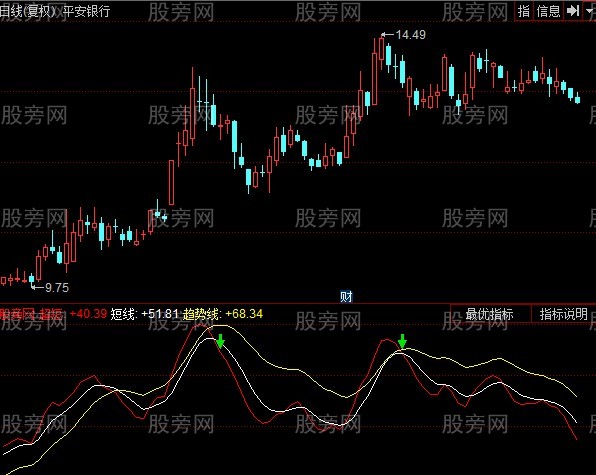
Task: Open the 信息 info panel
Action: tap(548, 11)
